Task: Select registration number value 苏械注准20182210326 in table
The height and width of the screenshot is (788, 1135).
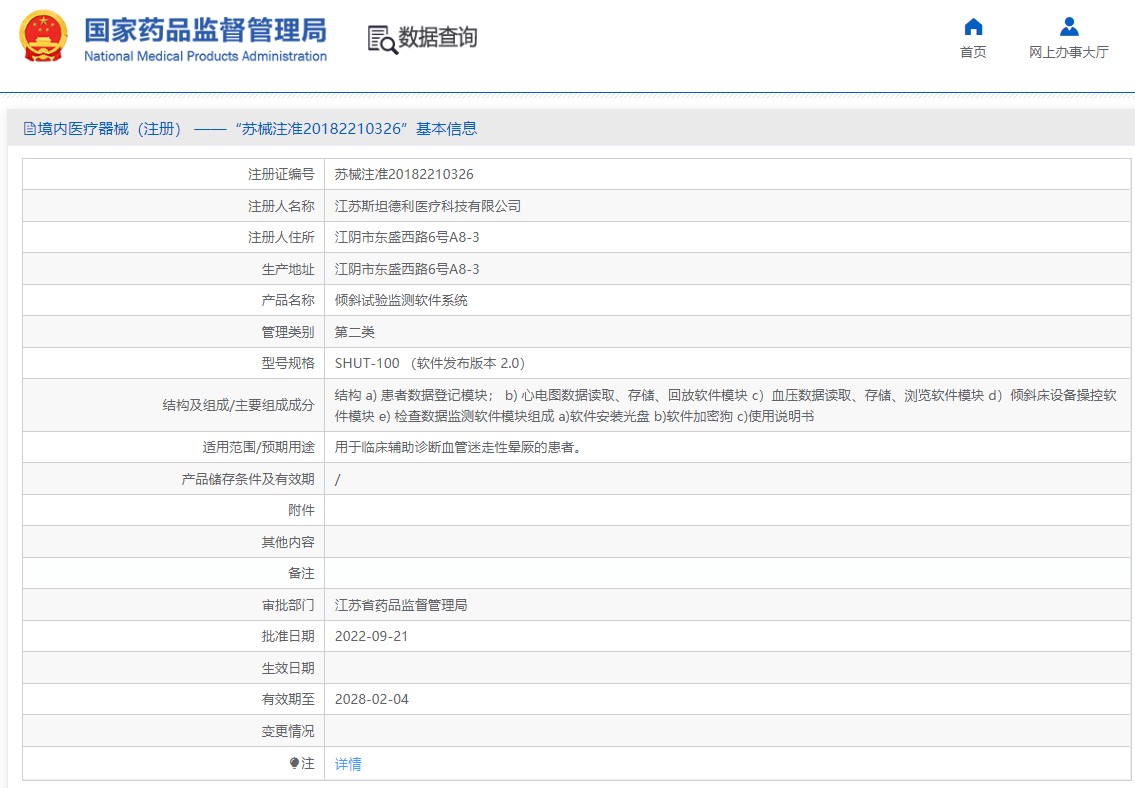Action: pyautogui.click(x=404, y=174)
